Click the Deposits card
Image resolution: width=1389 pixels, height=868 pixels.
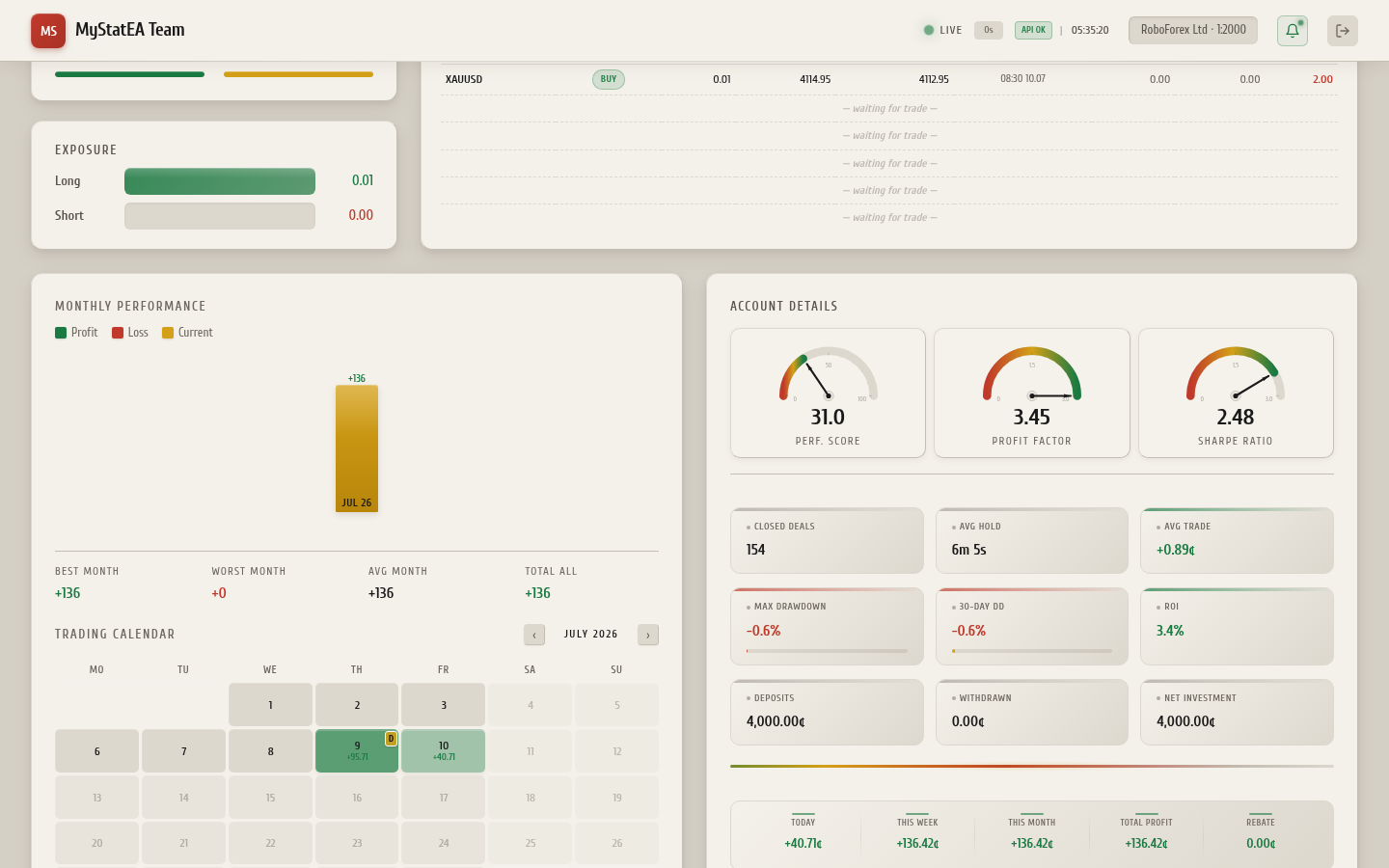827,712
